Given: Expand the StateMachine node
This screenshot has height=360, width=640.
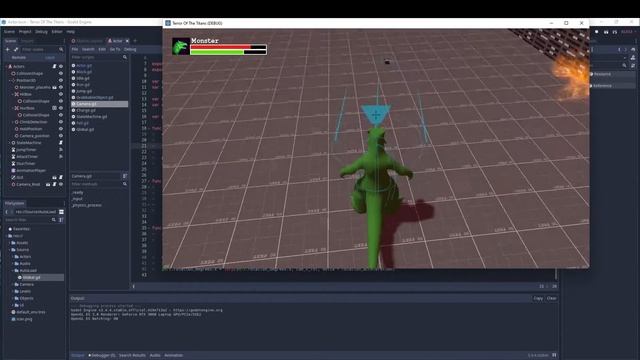Looking at the screenshot, I should 10,143.
